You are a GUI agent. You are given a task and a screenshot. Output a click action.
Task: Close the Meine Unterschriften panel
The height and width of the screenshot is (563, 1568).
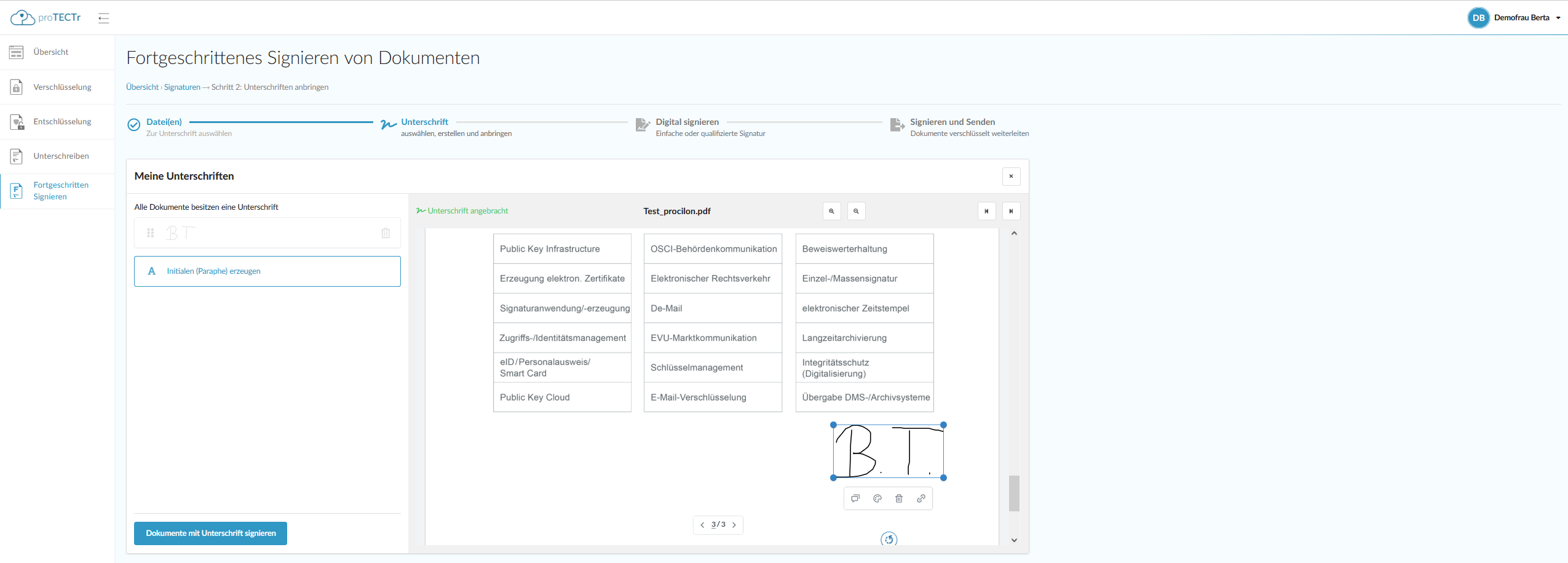1011,176
